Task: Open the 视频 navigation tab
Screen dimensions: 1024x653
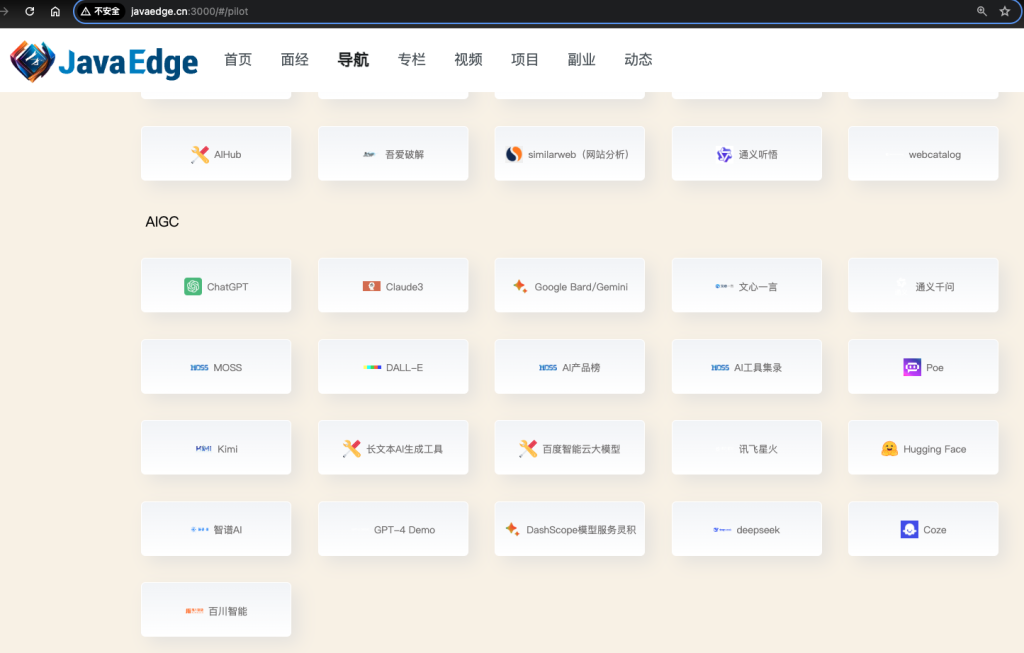Action: [467, 59]
